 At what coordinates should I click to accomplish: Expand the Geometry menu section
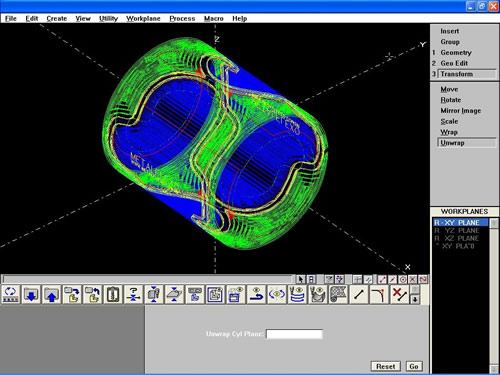point(456,53)
